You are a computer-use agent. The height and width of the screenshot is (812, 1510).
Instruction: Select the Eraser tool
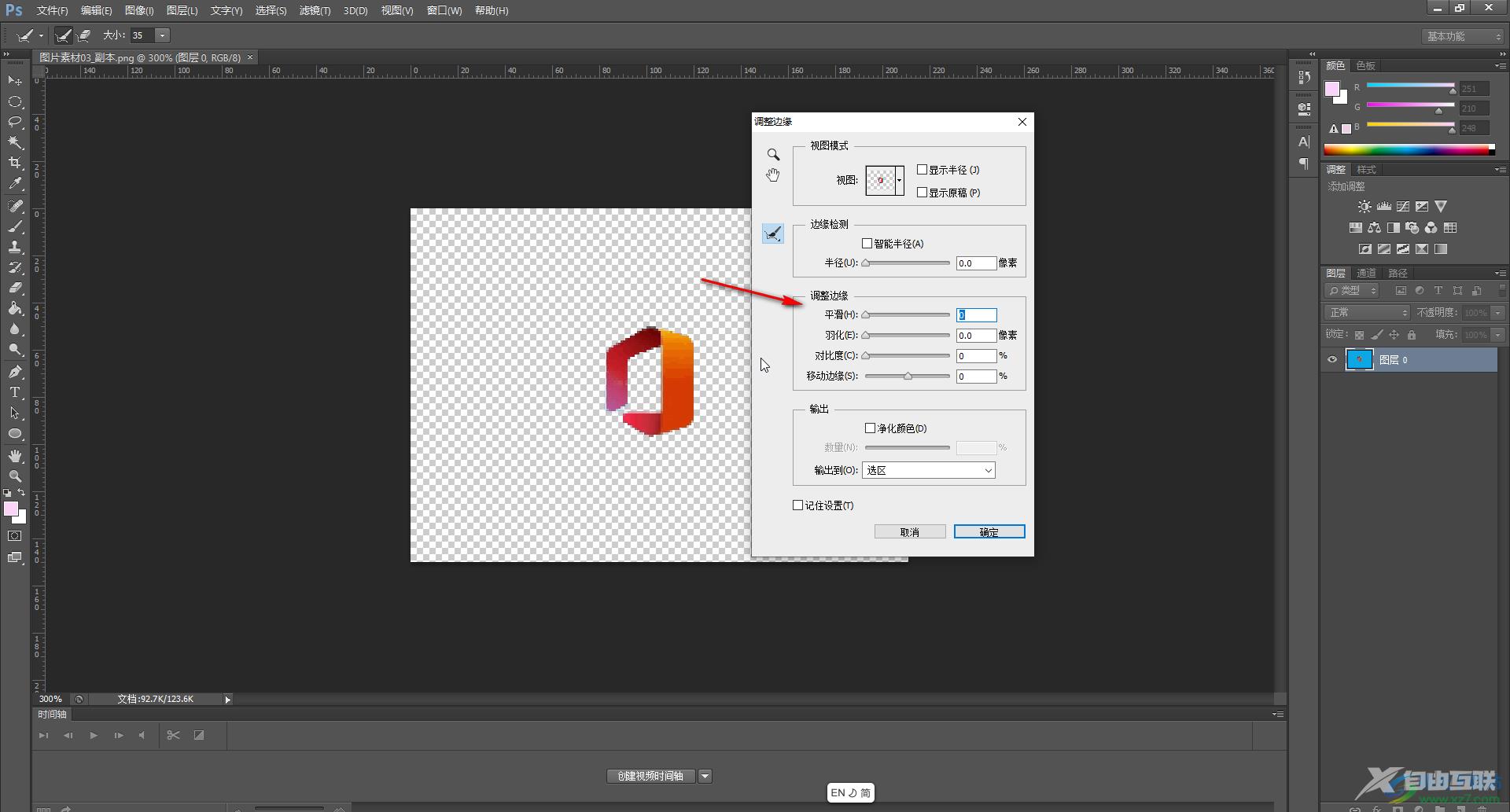coord(15,288)
